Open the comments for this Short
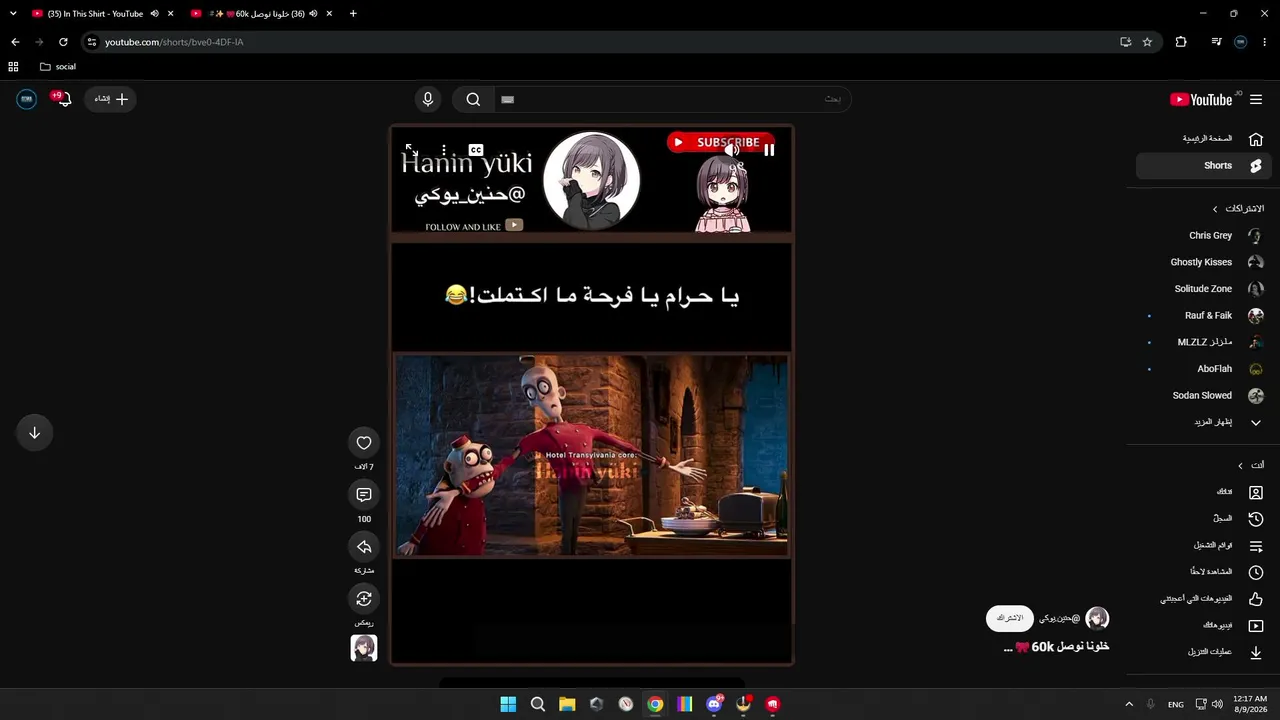1280x720 pixels. point(364,495)
